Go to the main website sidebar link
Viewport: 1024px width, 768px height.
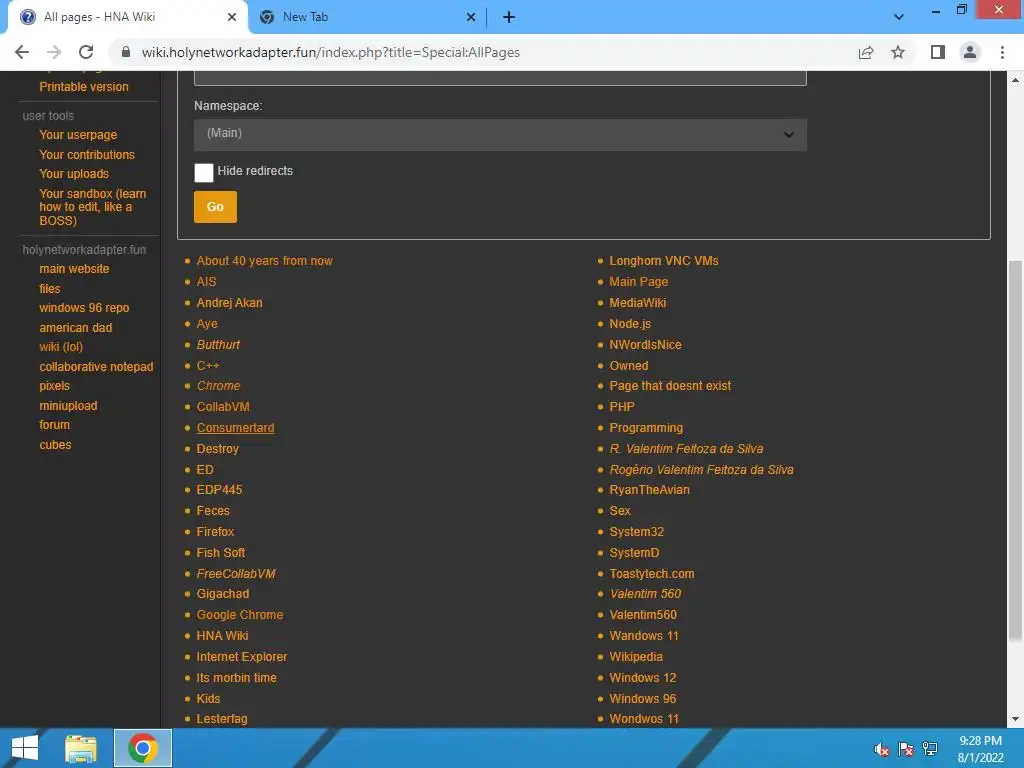74,269
